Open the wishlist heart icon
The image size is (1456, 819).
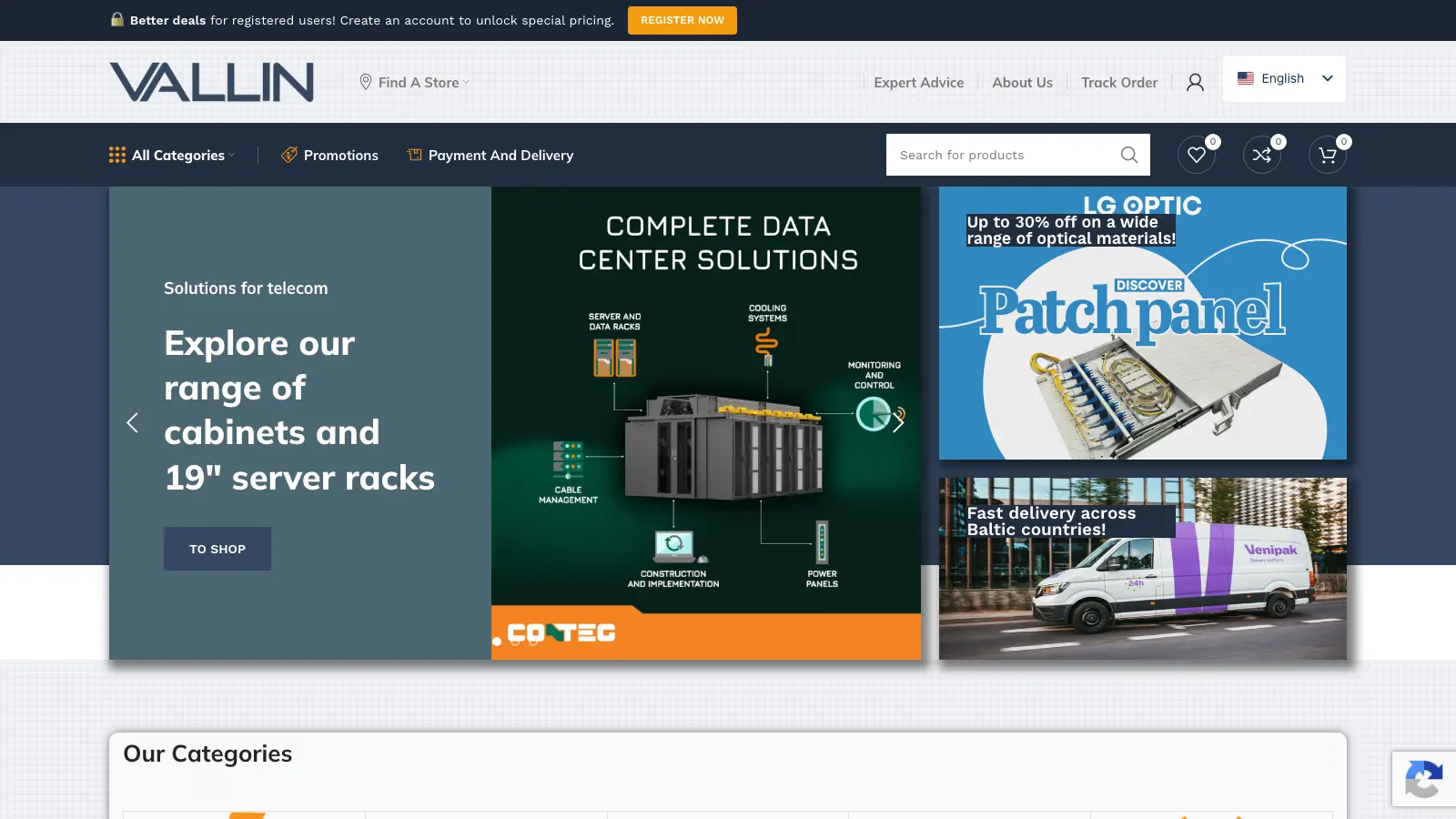click(x=1197, y=155)
